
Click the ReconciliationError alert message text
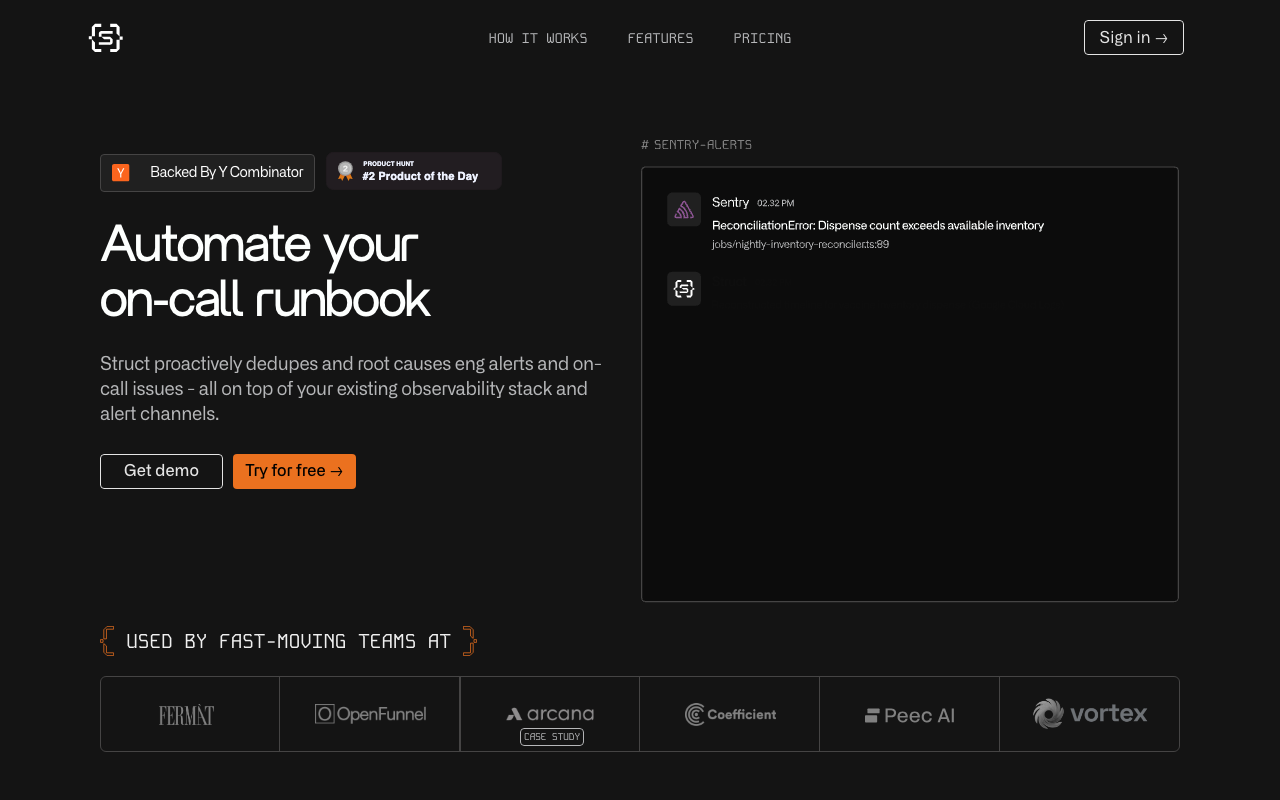tap(878, 225)
